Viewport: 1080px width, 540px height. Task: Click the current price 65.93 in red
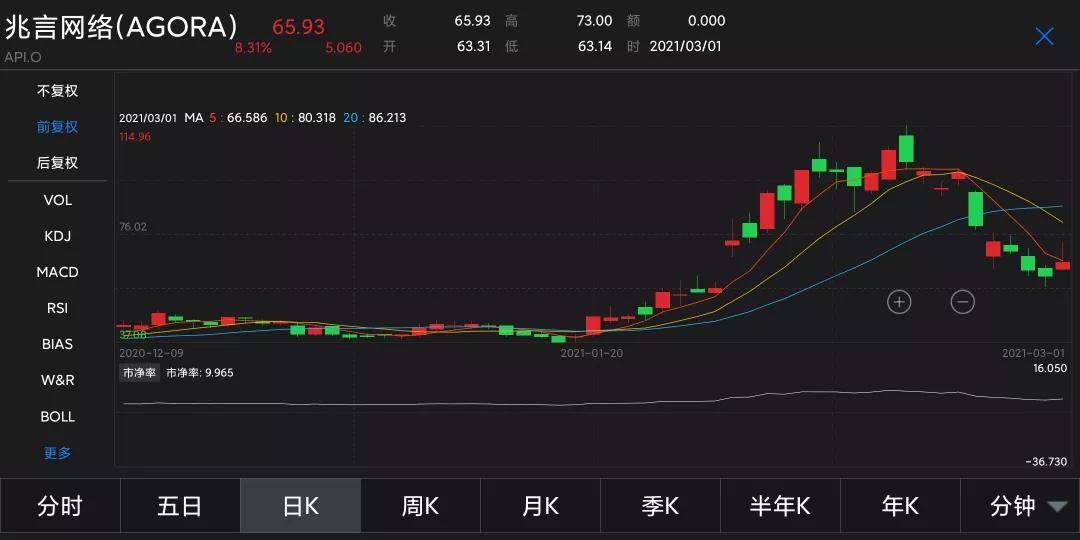[298, 27]
